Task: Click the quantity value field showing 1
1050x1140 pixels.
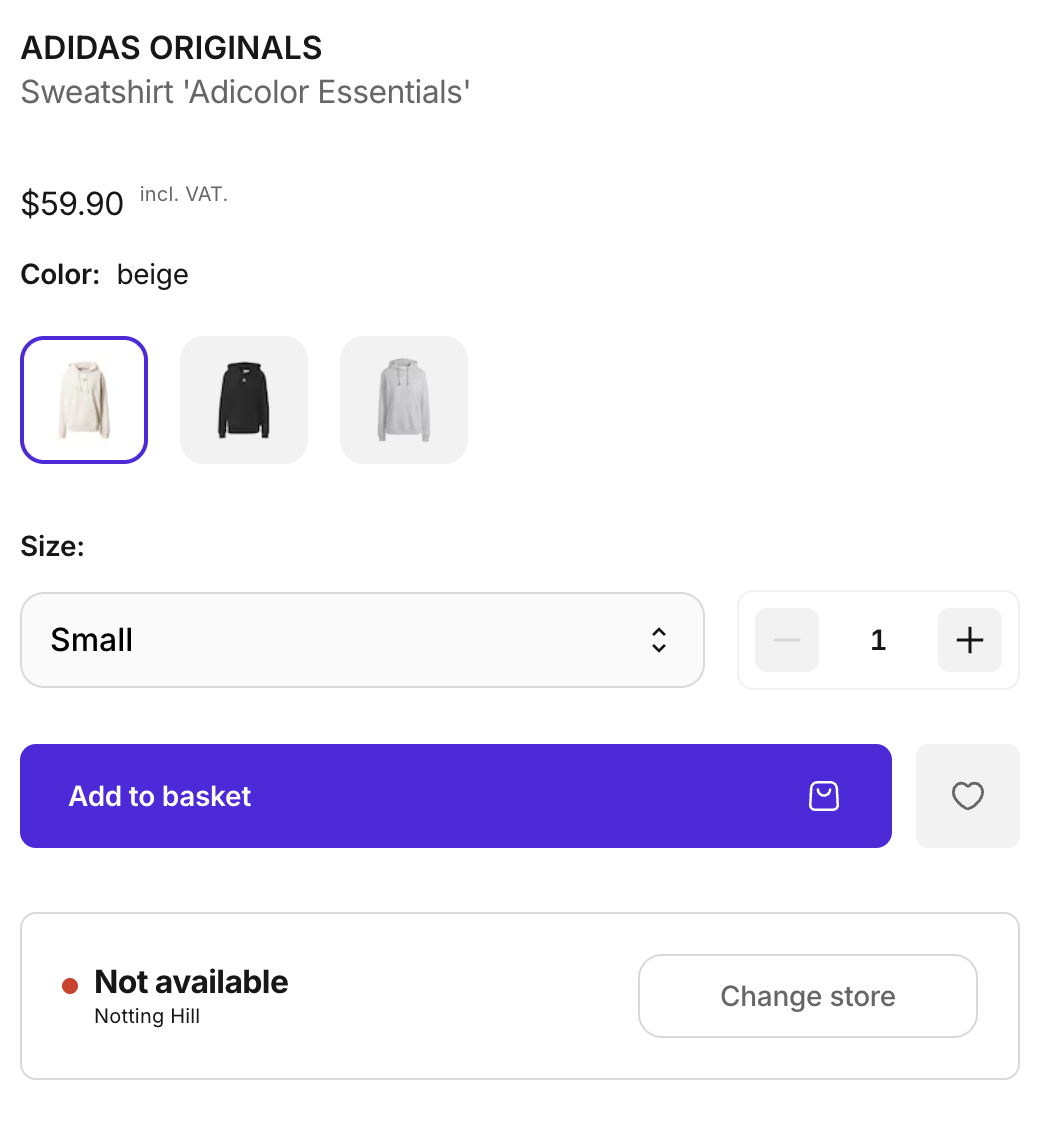Action: 878,640
